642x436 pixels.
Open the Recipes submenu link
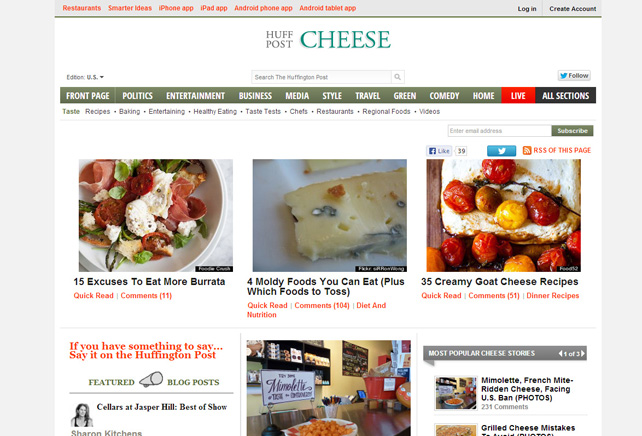[x=97, y=111]
